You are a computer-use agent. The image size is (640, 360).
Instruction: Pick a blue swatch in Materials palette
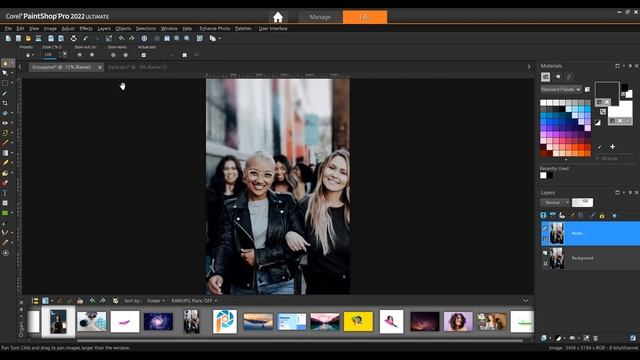tap(549, 122)
